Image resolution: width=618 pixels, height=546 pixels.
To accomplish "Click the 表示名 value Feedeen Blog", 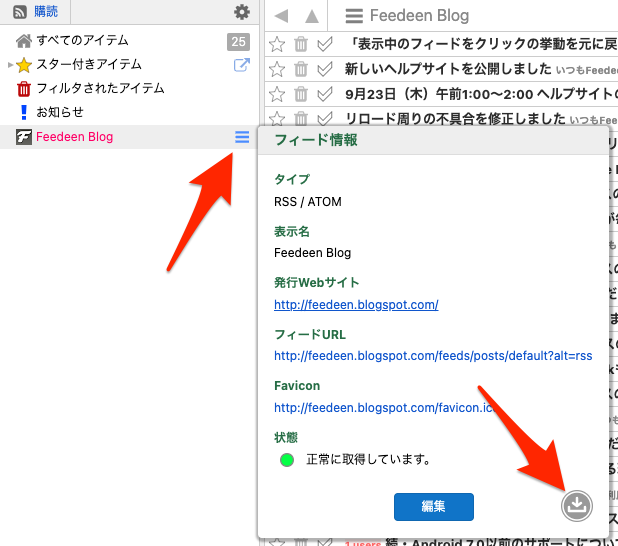I will [313, 253].
